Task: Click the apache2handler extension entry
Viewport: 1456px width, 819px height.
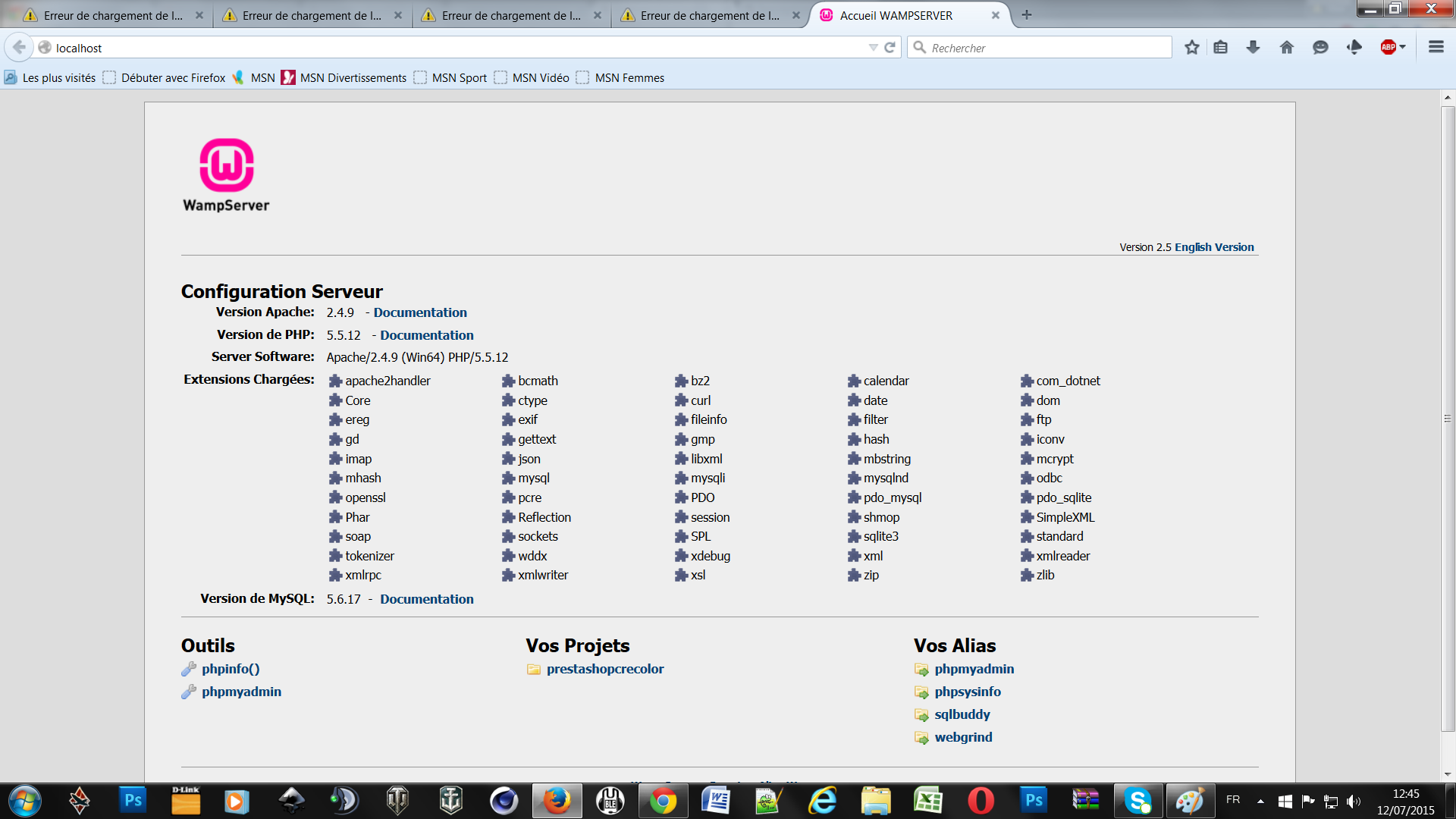Action: (379, 381)
